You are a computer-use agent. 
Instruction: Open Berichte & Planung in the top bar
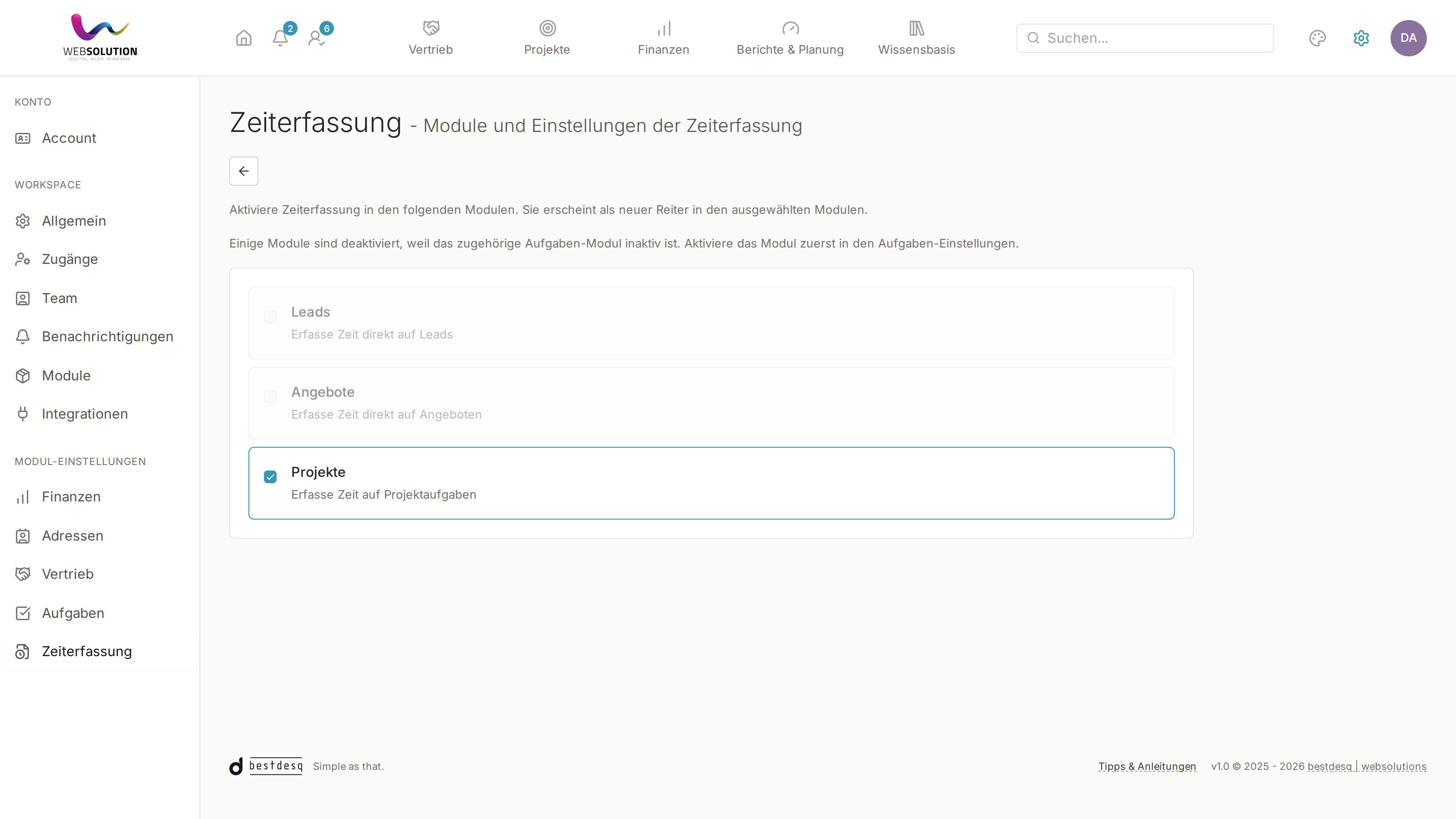tap(790, 38)
